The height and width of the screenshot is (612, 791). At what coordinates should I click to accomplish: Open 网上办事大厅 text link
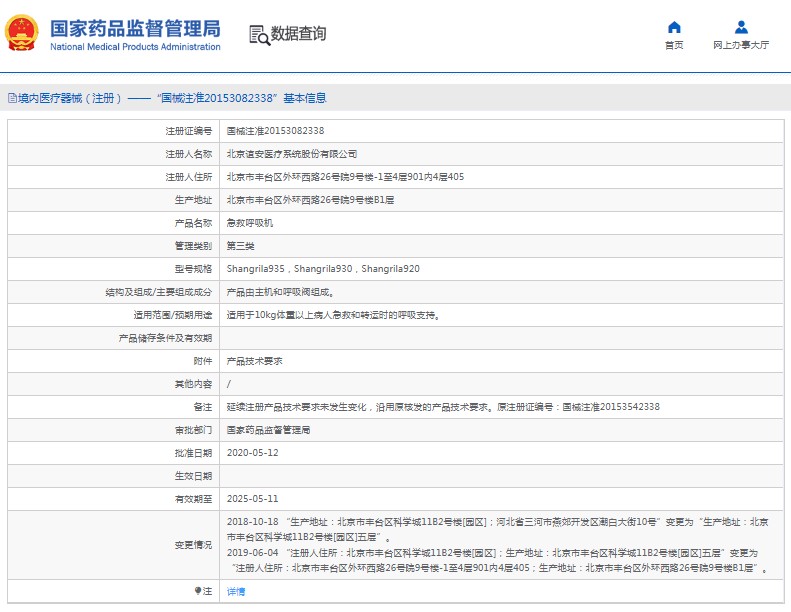click(x=741, y=45)
